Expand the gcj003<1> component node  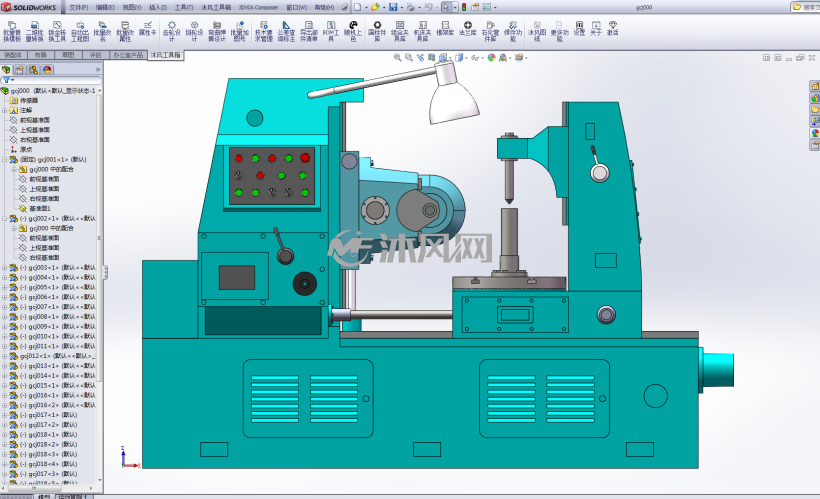[x=5, y=268]
